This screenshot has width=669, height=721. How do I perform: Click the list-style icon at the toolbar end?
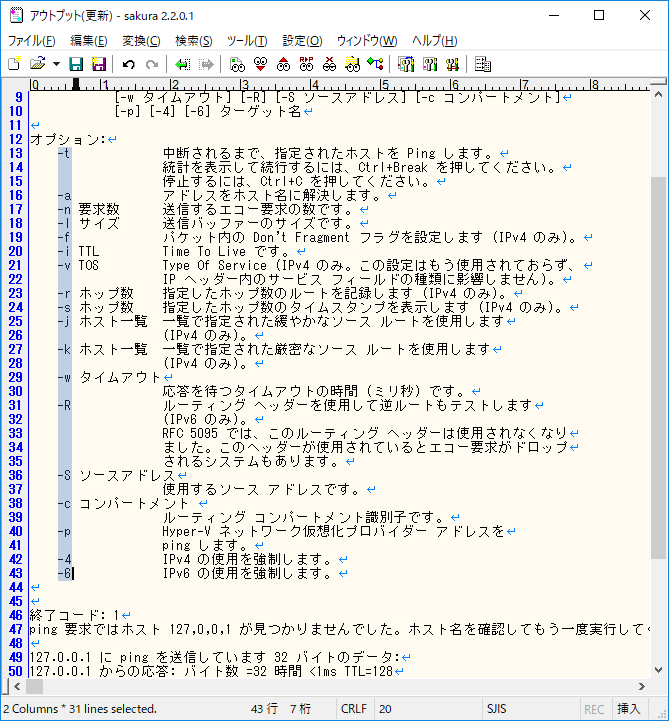click(x=483, y=64)
